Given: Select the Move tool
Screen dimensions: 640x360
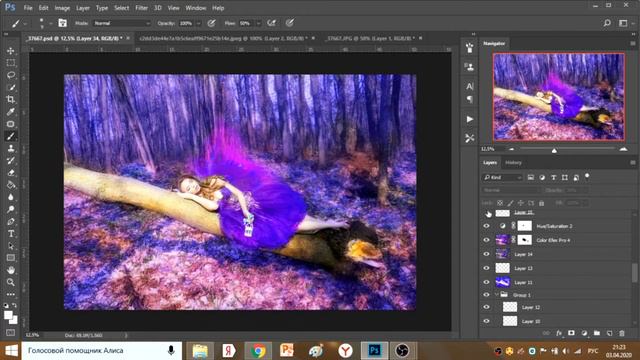Looking at the screenshot, I should (11, 51).
